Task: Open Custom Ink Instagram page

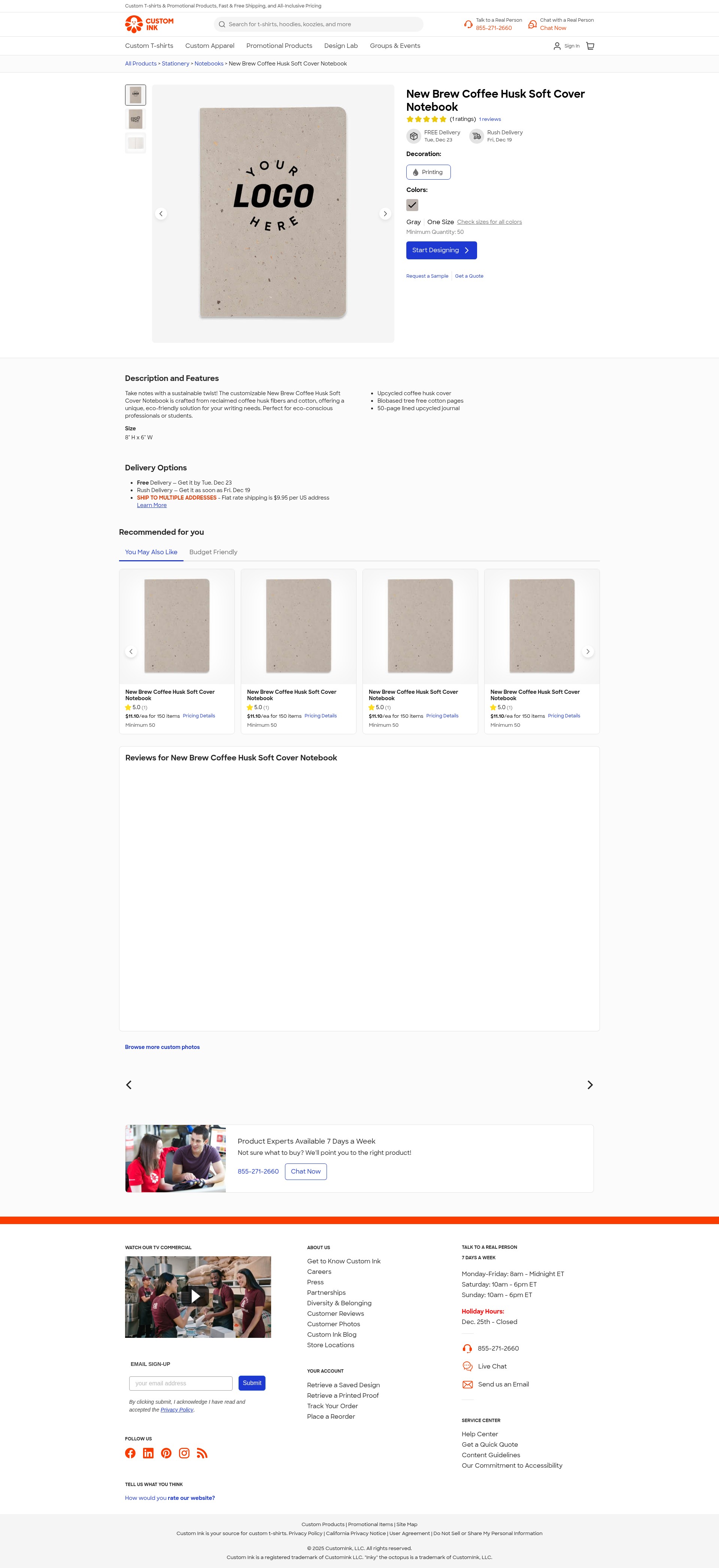Action: [x=184, y=1453]
